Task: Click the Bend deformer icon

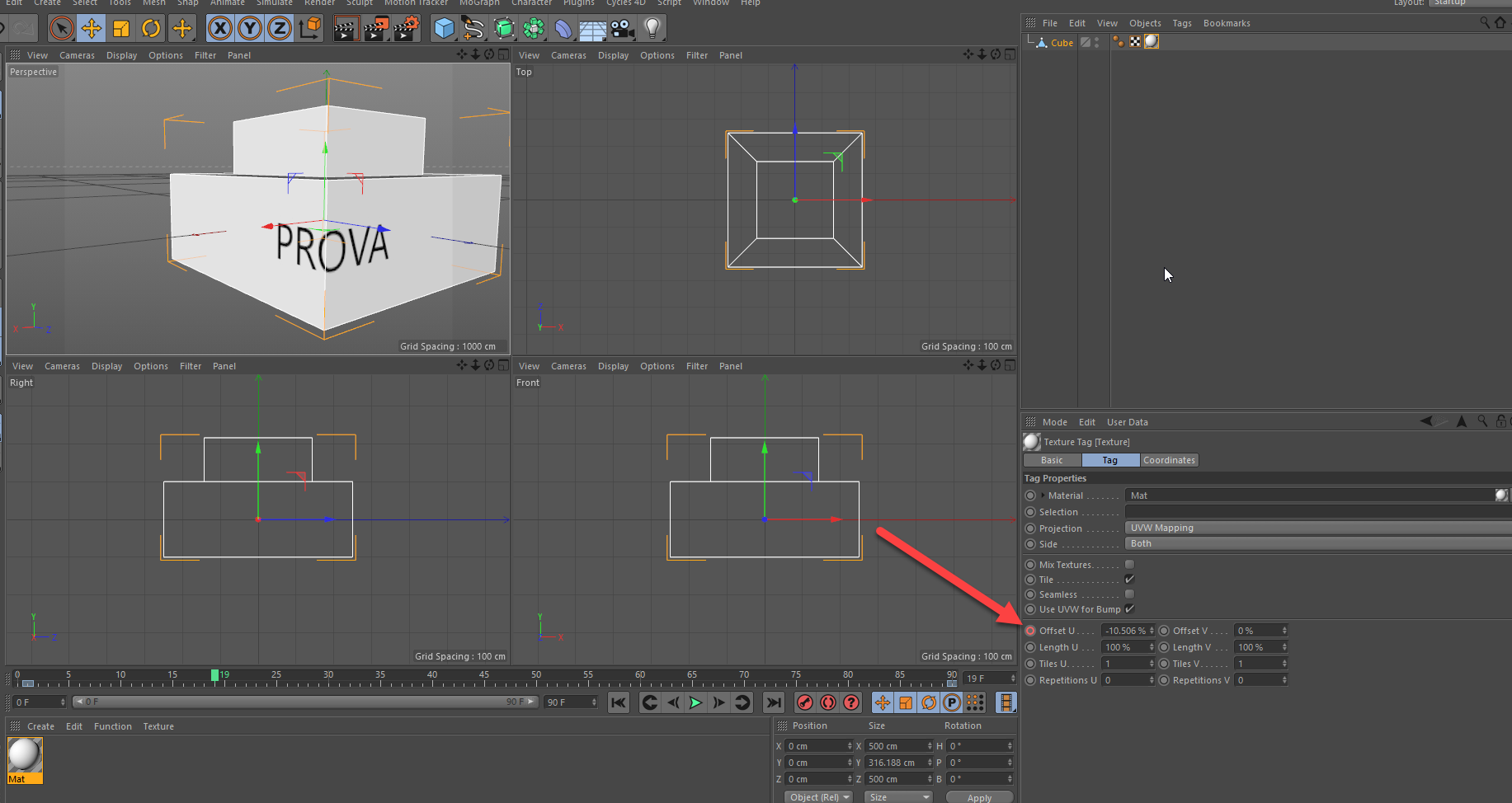Action: (563, 29)
